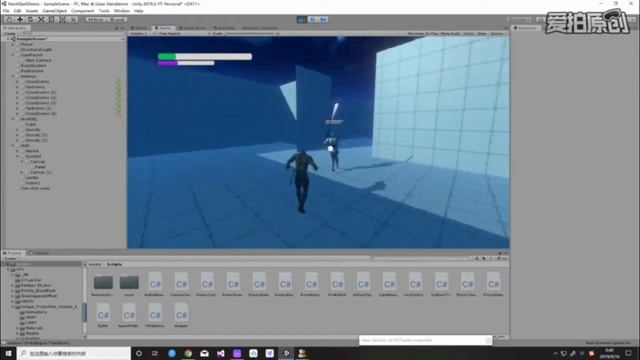Open Project panel Create dropdown
Screen dimensions: 640x360
pos(11,258)
